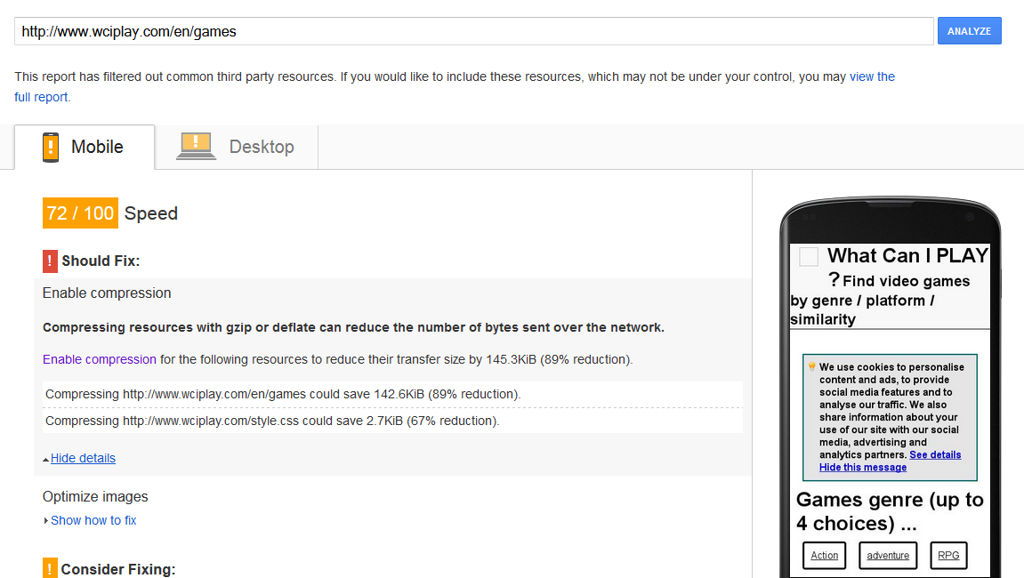This screenshot has width=1024, height=578.
Task: Focus the URL input field
Action: click(473, 31)
